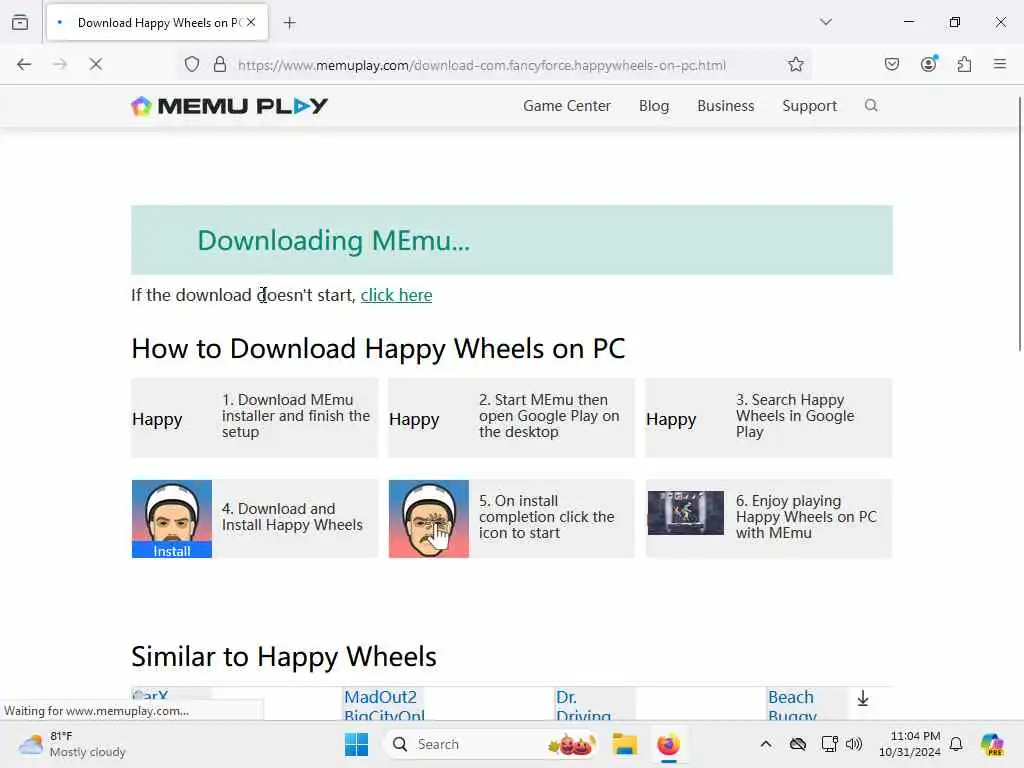Open the Business menu item
The height and width of the screenshot is (768, 1024).
[726, 106]
